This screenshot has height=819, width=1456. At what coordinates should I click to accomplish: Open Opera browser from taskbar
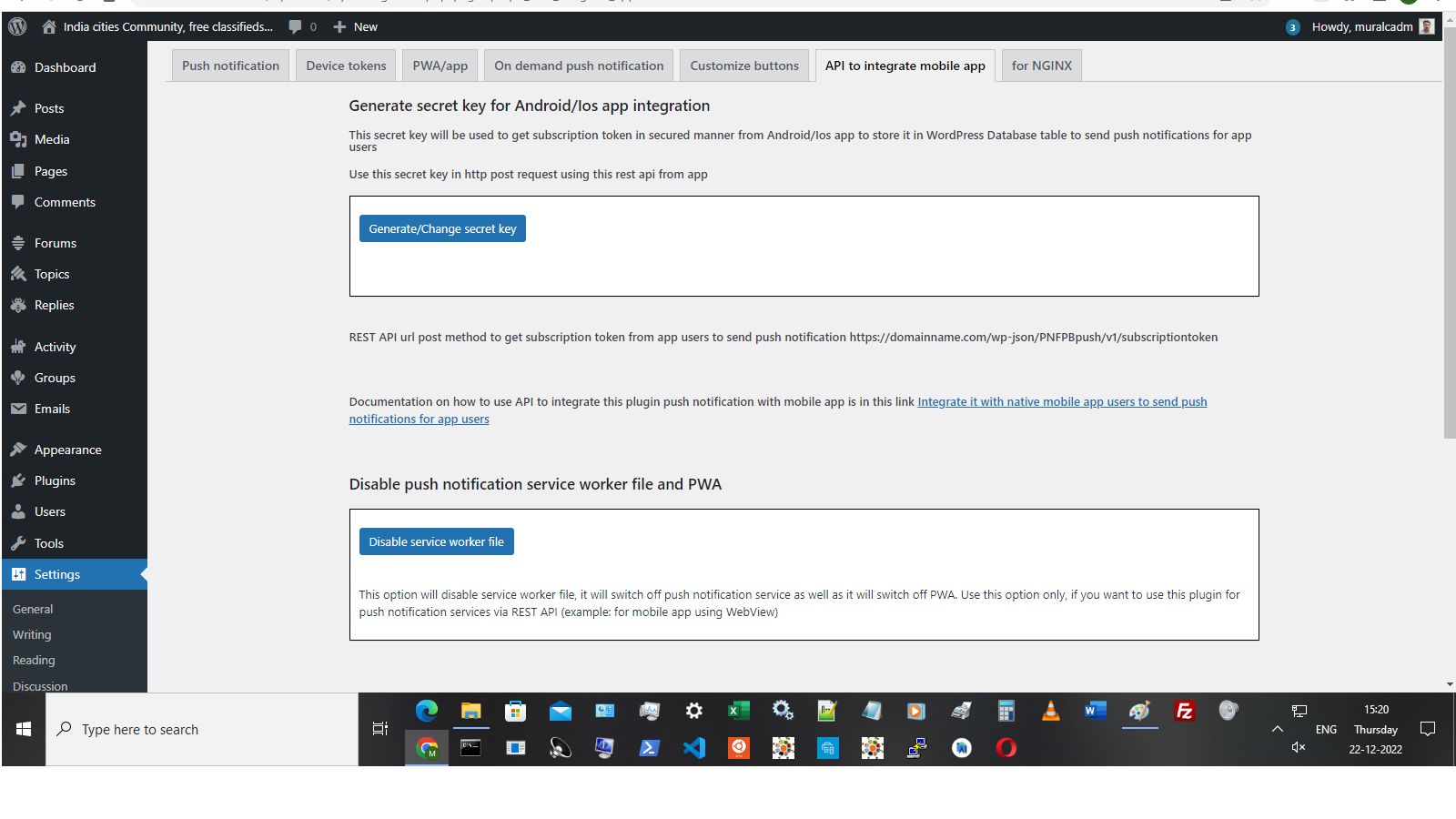(x=1006, y=748)
